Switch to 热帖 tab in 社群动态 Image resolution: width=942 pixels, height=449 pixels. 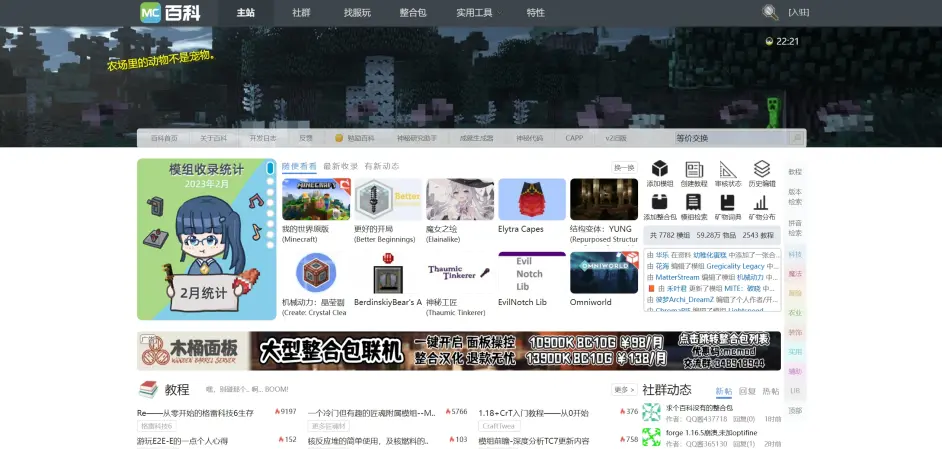coord(771,391)
